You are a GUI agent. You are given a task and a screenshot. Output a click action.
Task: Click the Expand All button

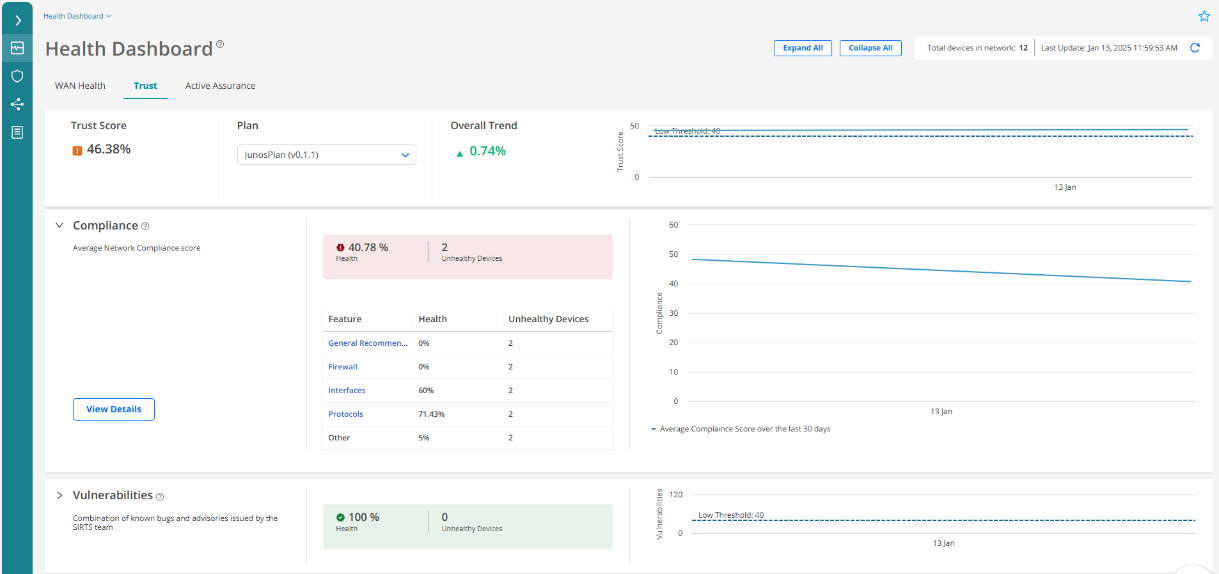[x=802, y=48]
